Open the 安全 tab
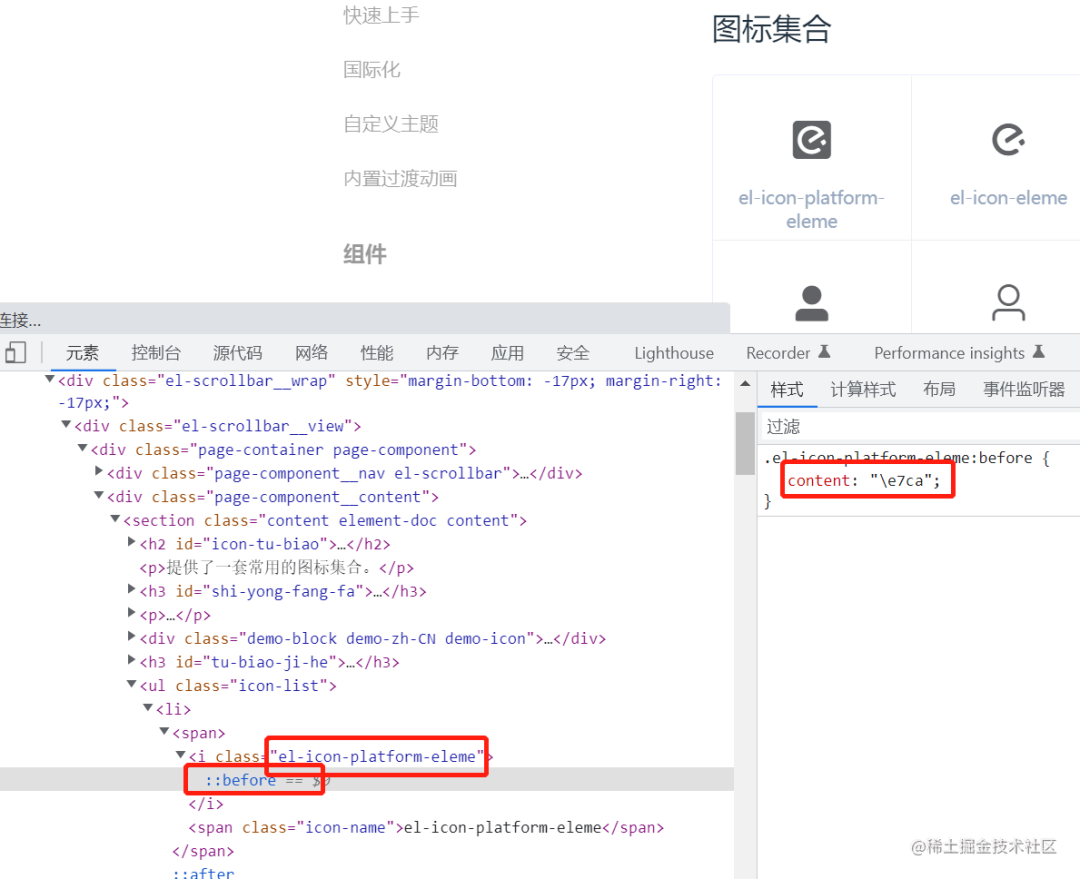 click(x=573, y=353)
